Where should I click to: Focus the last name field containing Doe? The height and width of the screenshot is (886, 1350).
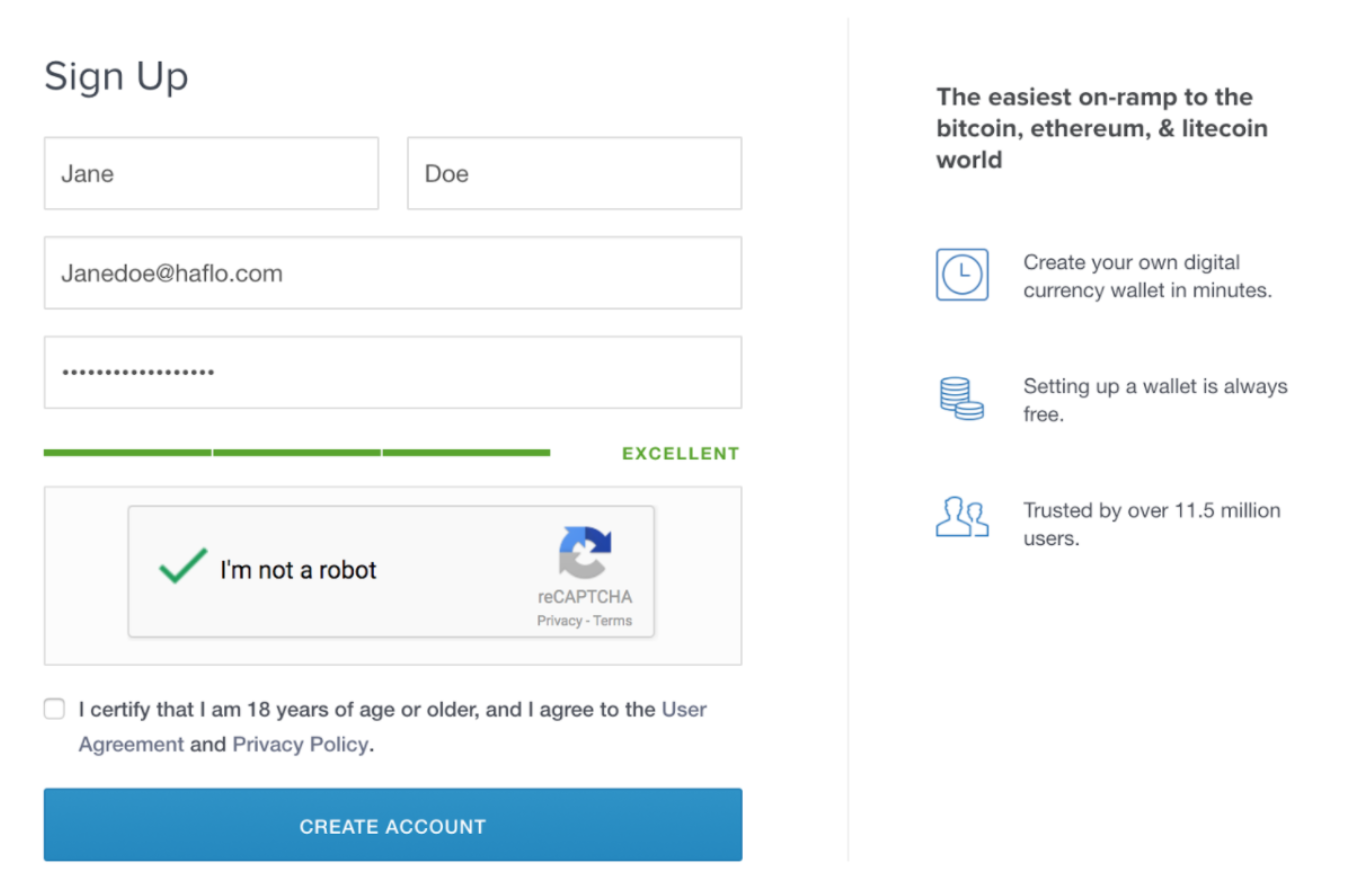tap(575, 173)
